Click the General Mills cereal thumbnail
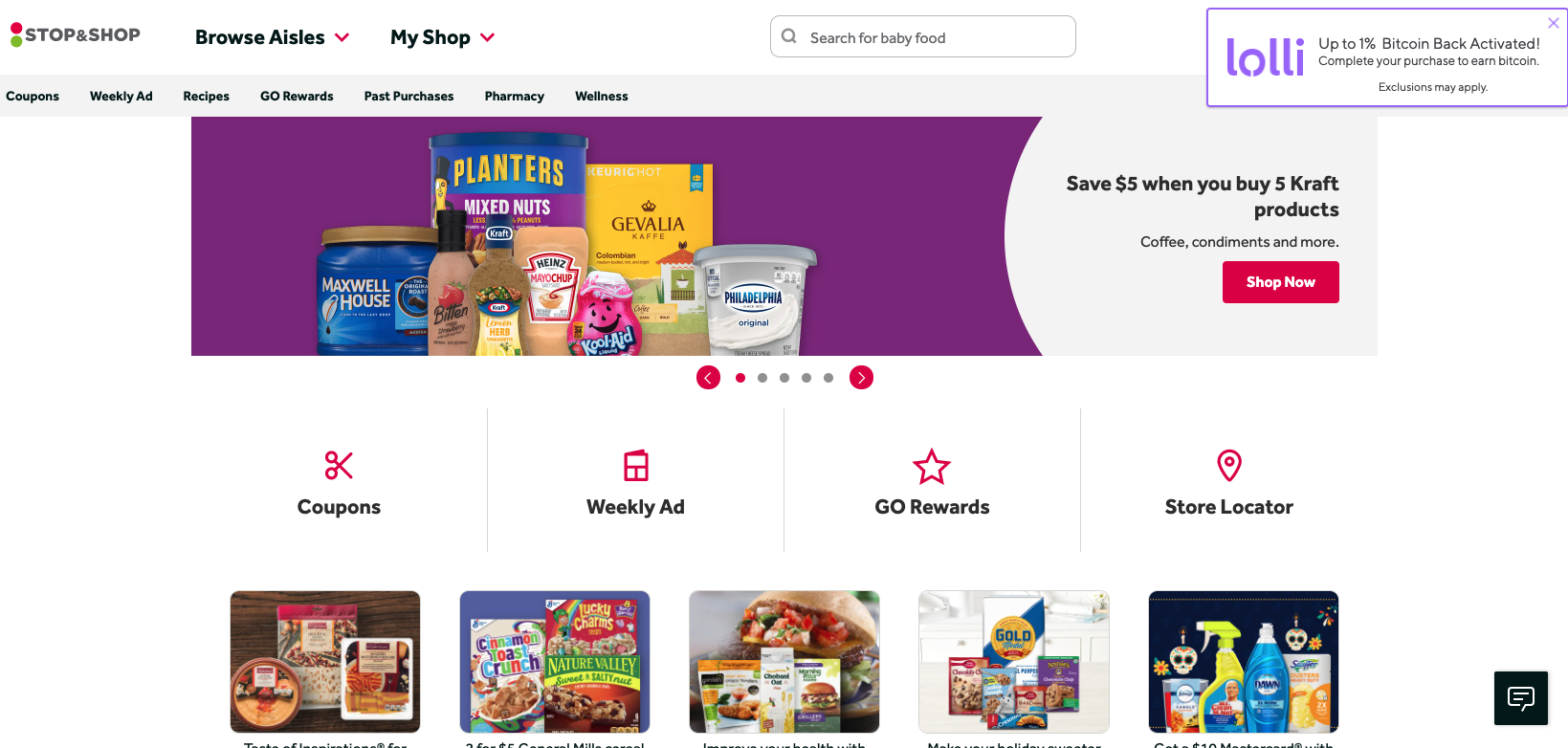Image resolution: width=1568 pixels, height=748 pixels. [x=555, y=662]
